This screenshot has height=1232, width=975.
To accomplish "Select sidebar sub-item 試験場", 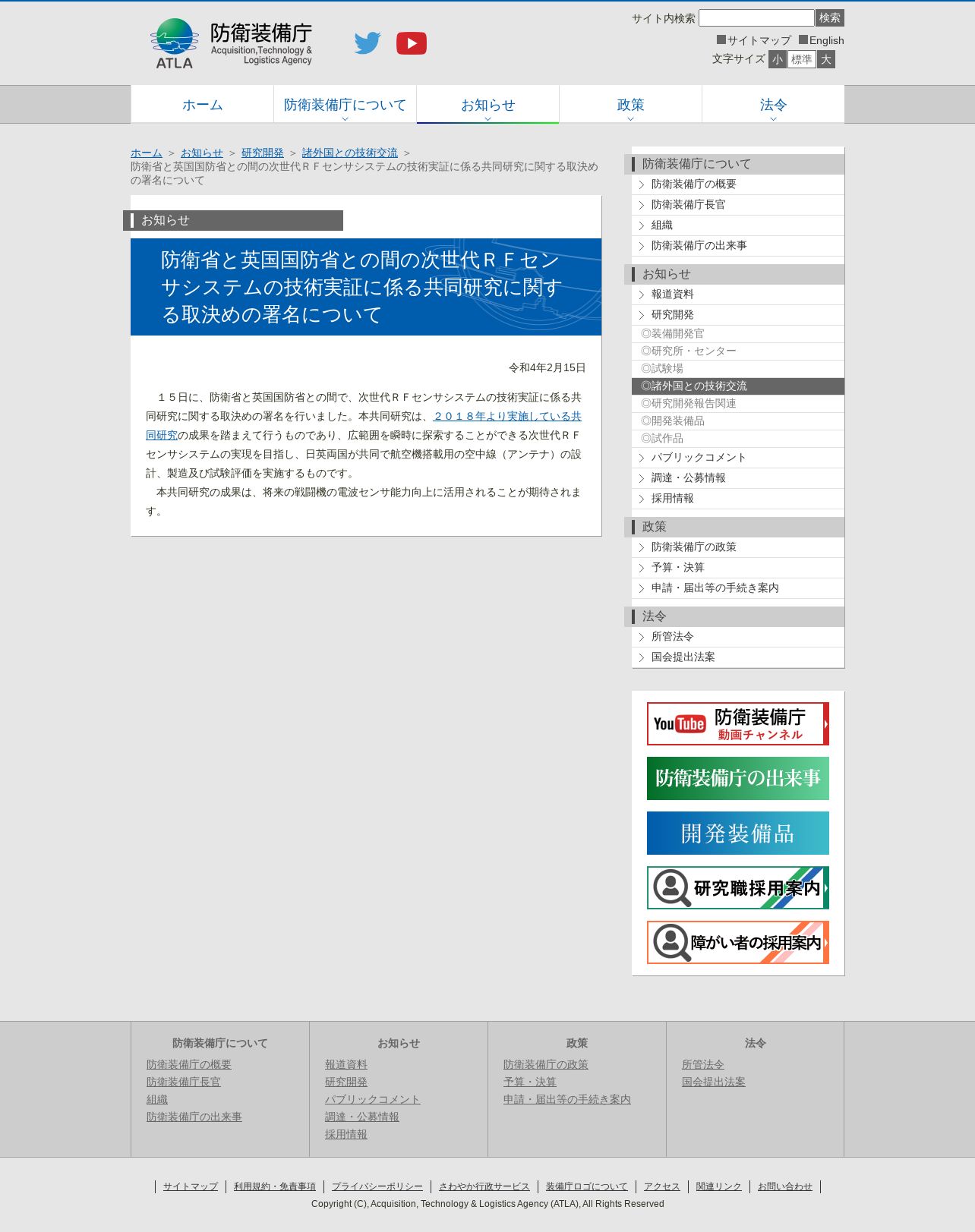I will tap(738, 369).
